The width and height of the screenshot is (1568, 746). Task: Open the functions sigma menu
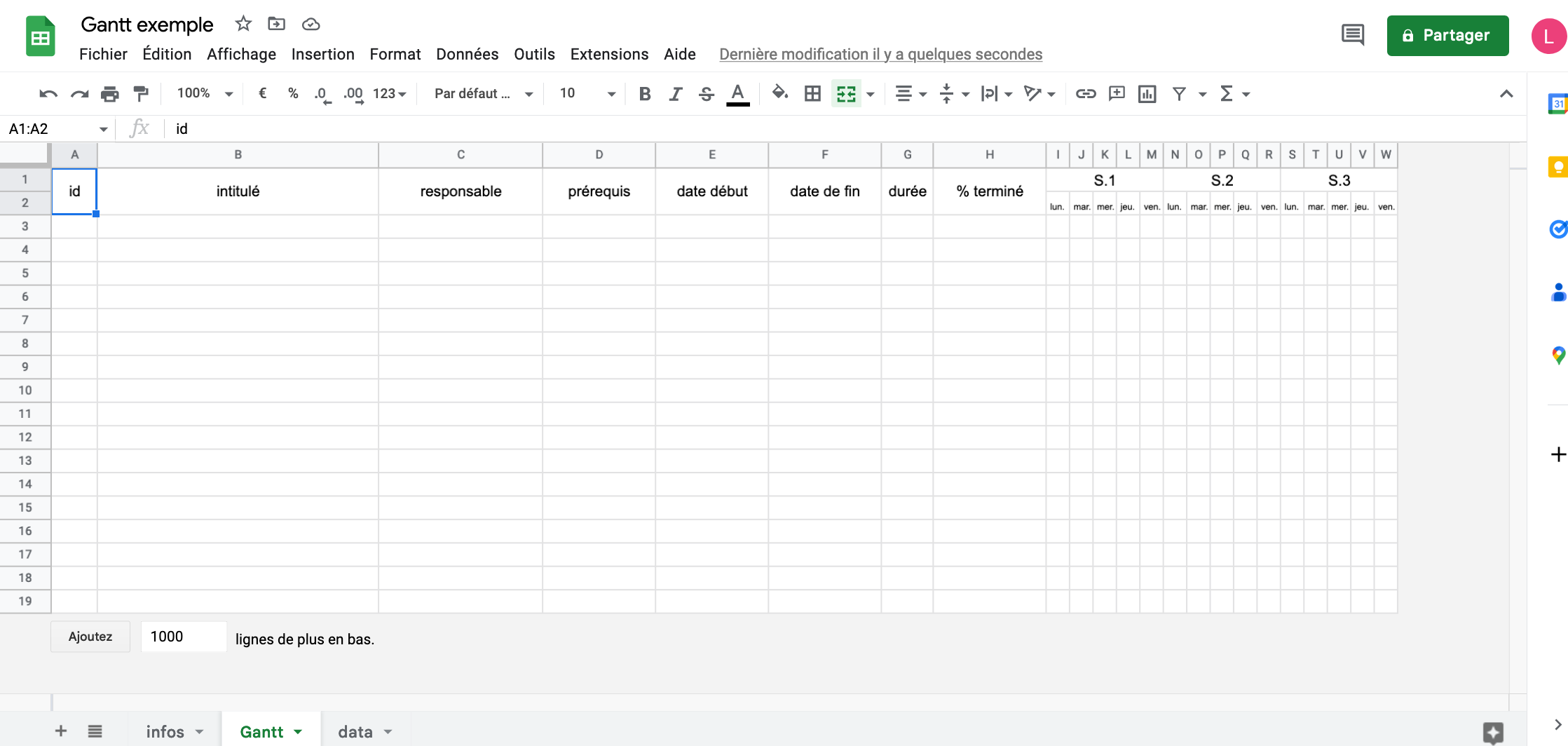[1234, 94]
